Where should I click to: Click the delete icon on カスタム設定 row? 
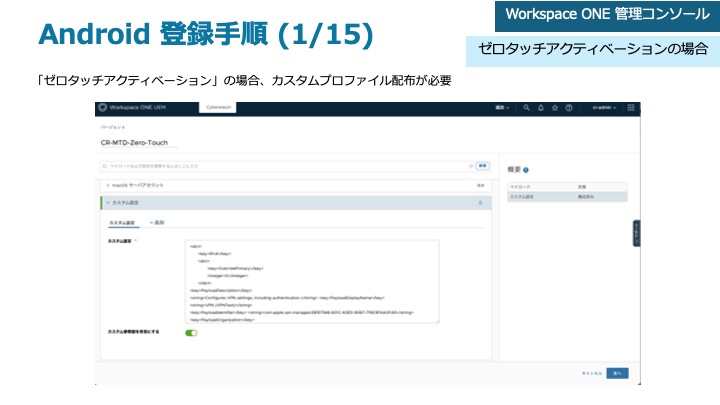[481, 202]
